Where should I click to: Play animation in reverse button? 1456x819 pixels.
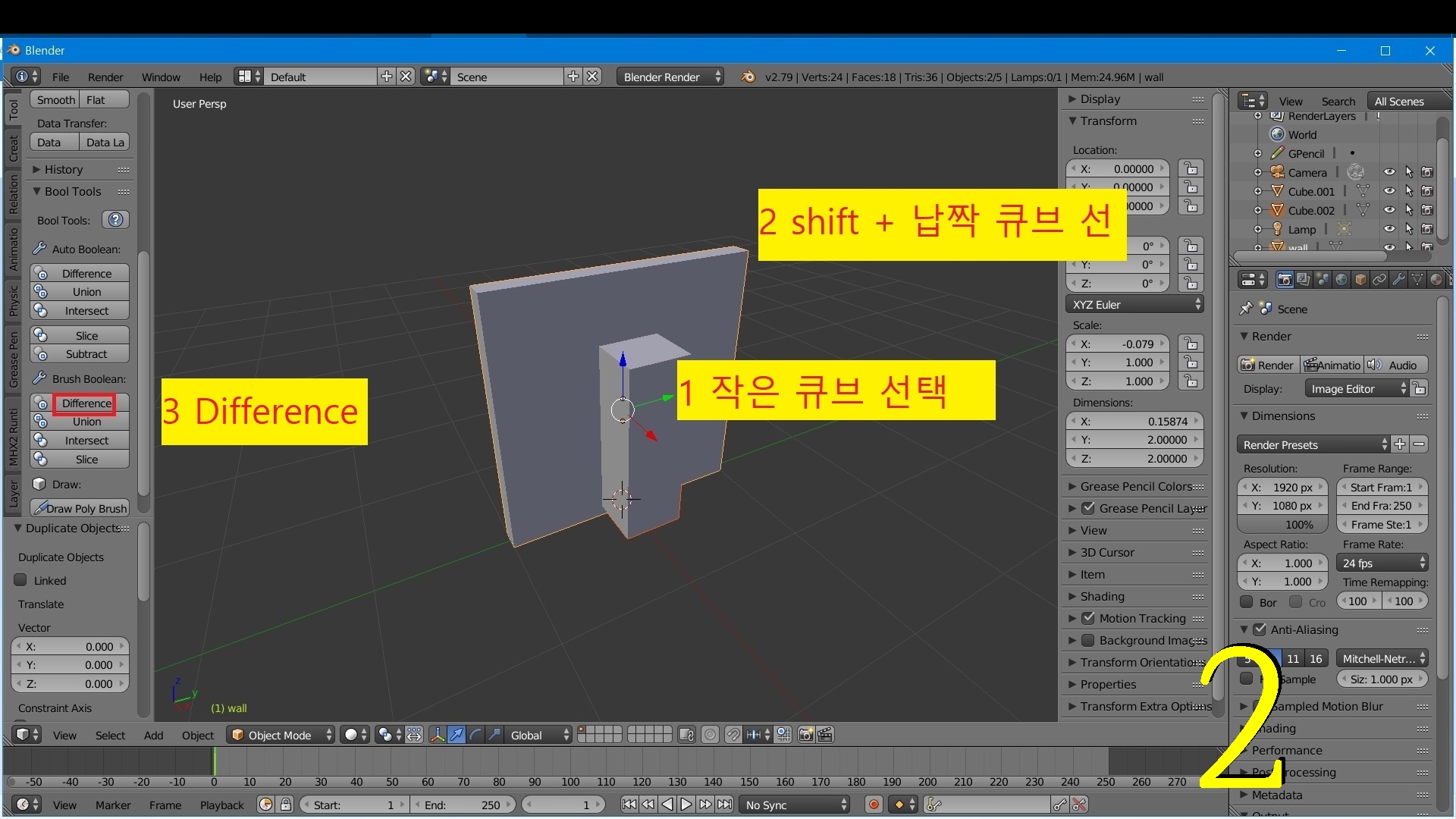coord(667,805)
